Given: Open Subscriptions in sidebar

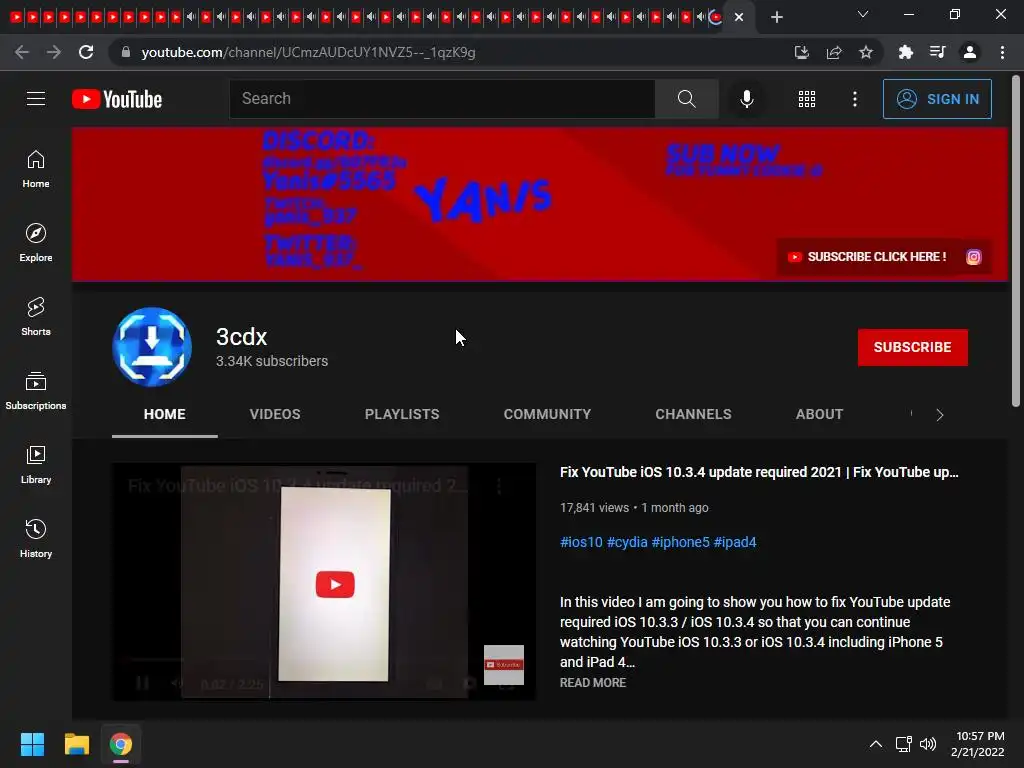Looking at the screenshot, I should pos(36,390).
